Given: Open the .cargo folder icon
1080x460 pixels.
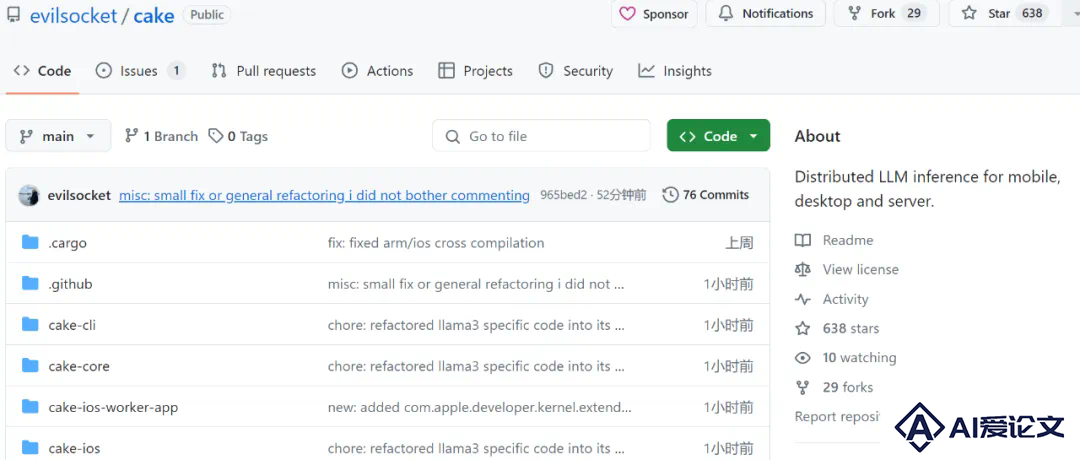Looking at the screenshot, I should pos(30,242).
